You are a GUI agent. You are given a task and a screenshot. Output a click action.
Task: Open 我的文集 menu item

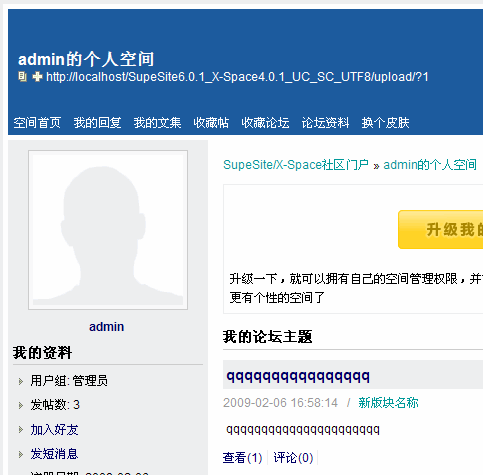(157, 123)
